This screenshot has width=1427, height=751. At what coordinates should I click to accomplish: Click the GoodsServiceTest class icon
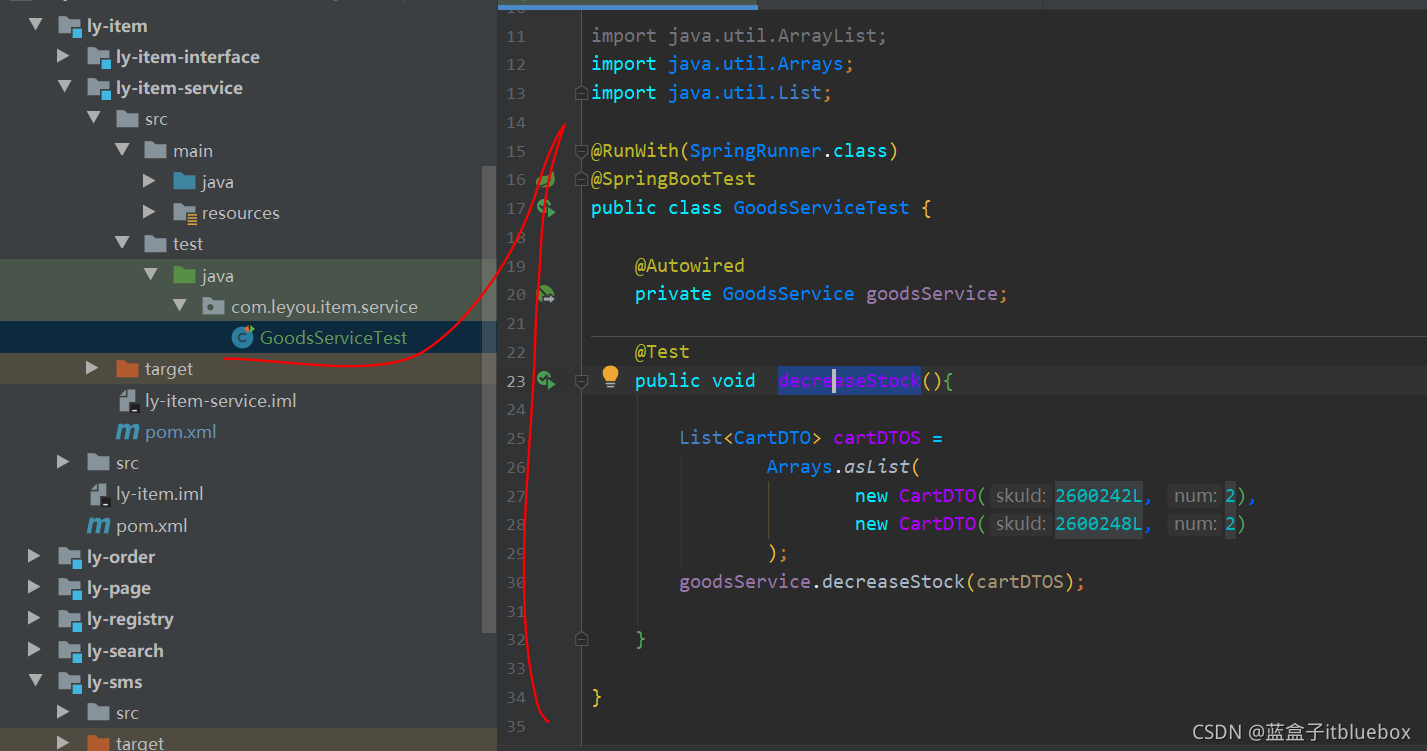pyautogui.click(x=242, y=337)
